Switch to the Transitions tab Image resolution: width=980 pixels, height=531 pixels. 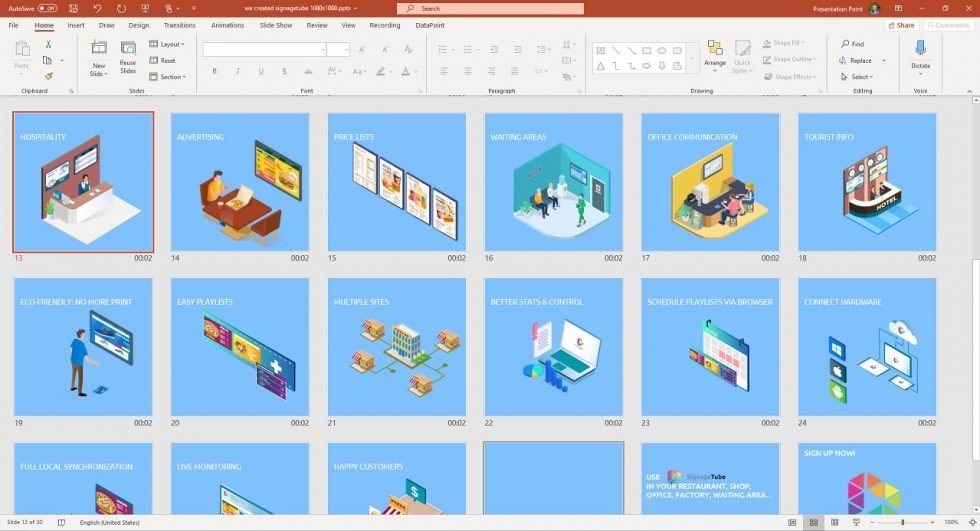pos(179,26)
